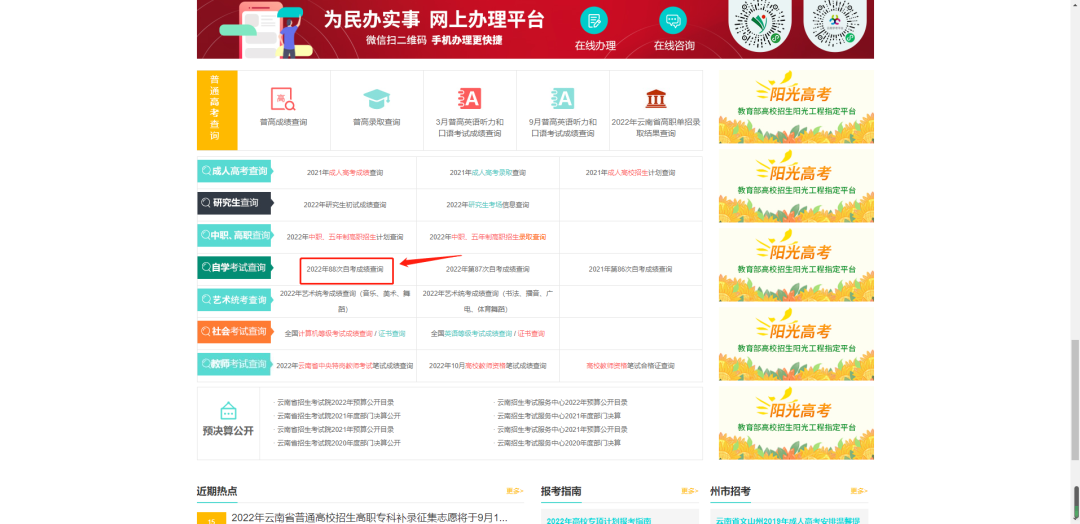This screenshot has width=1080, height=524.
Task: Open 云南省招生考试院2021年度部门决算公开
Action: pyautogui.click(x=339, y=416)
